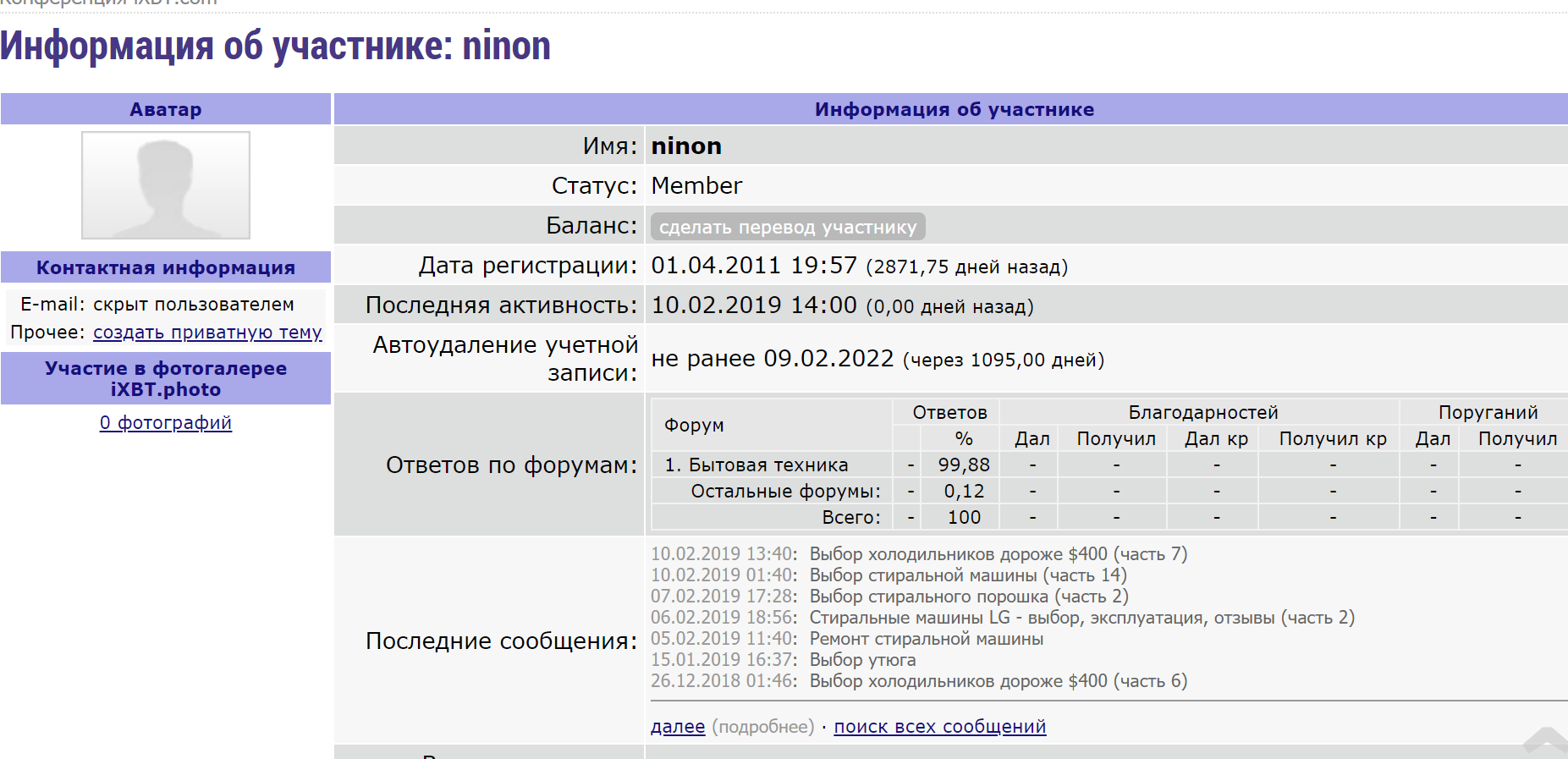Click the timestamp '15.01.2019 16:37:'
The width and height of the screenshot is (1568, 759).
(x=724, y=660)
